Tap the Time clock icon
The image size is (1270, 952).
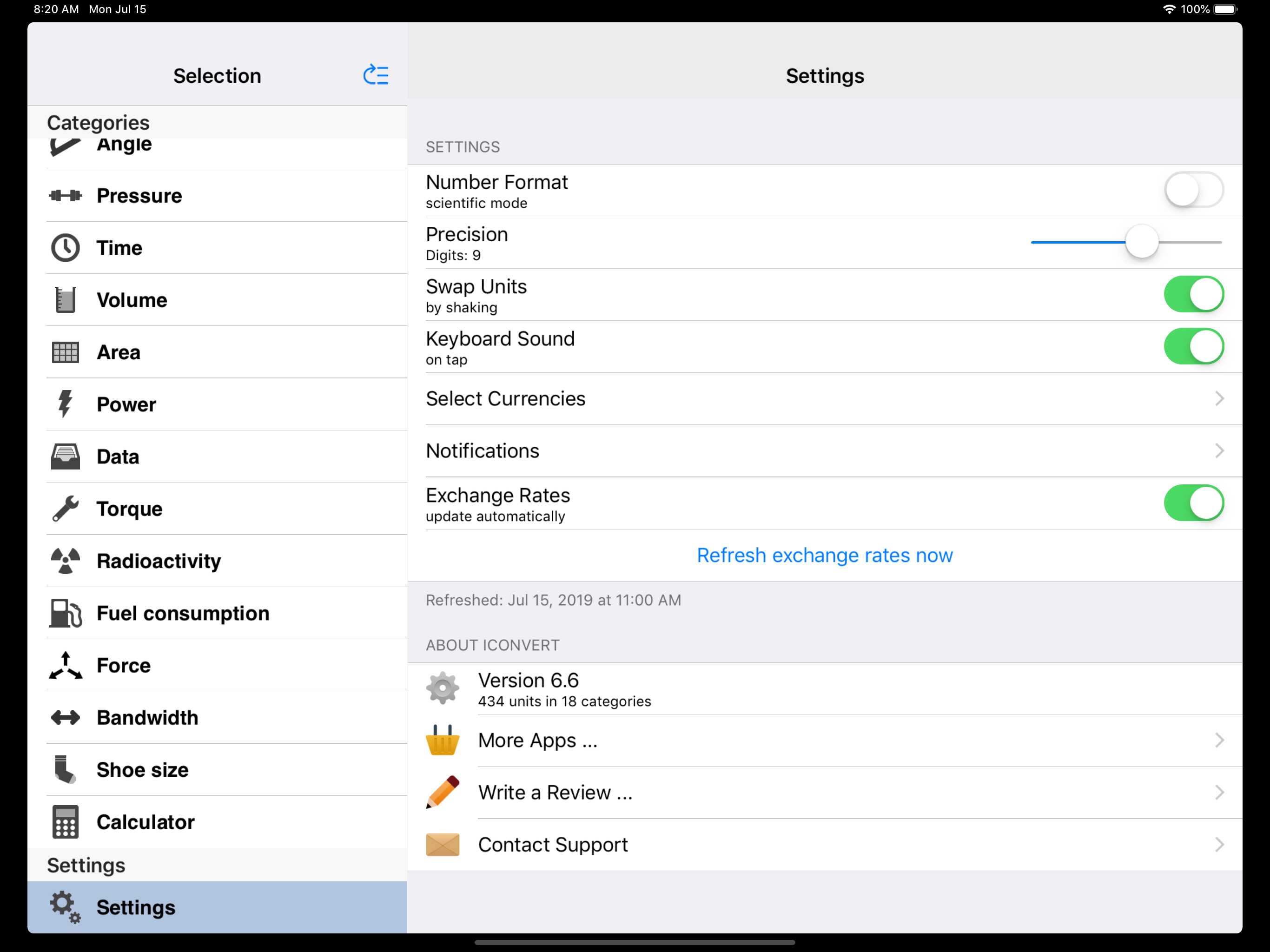(x=66, y=248)
